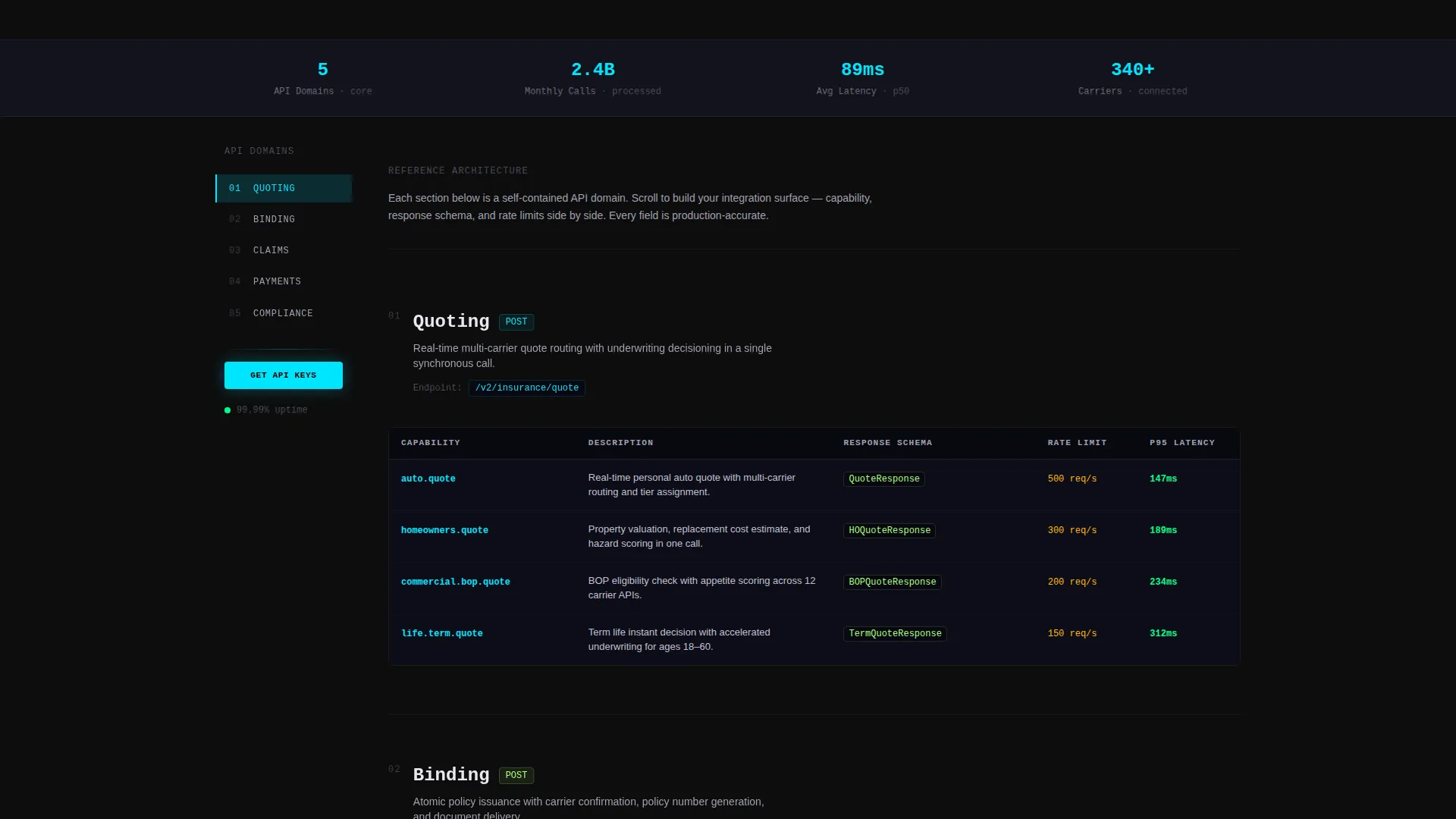Click the 189ms latency value
This screenshot has width=1456, height=819.
(1163, 530)
